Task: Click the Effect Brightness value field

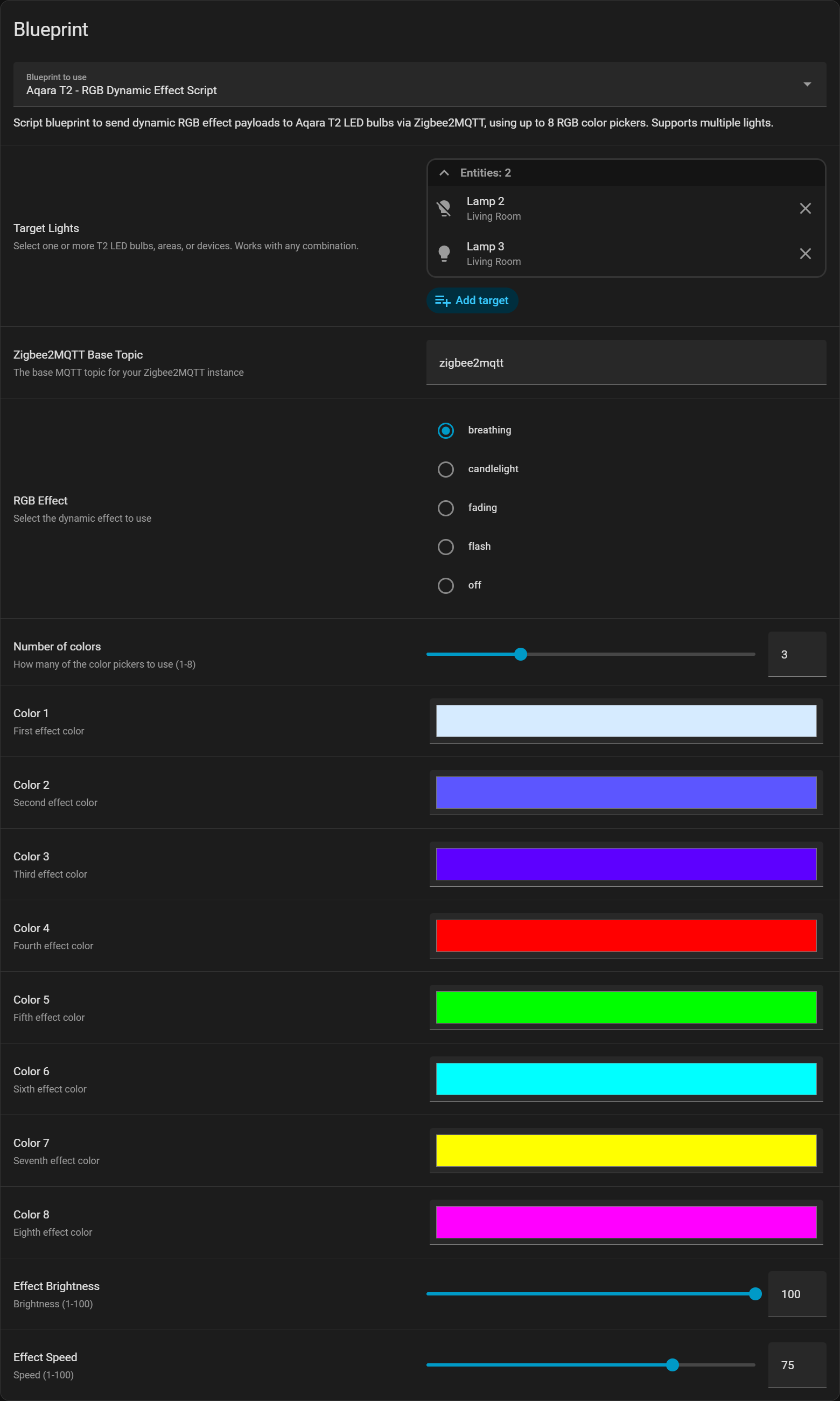Action: 796,1294
